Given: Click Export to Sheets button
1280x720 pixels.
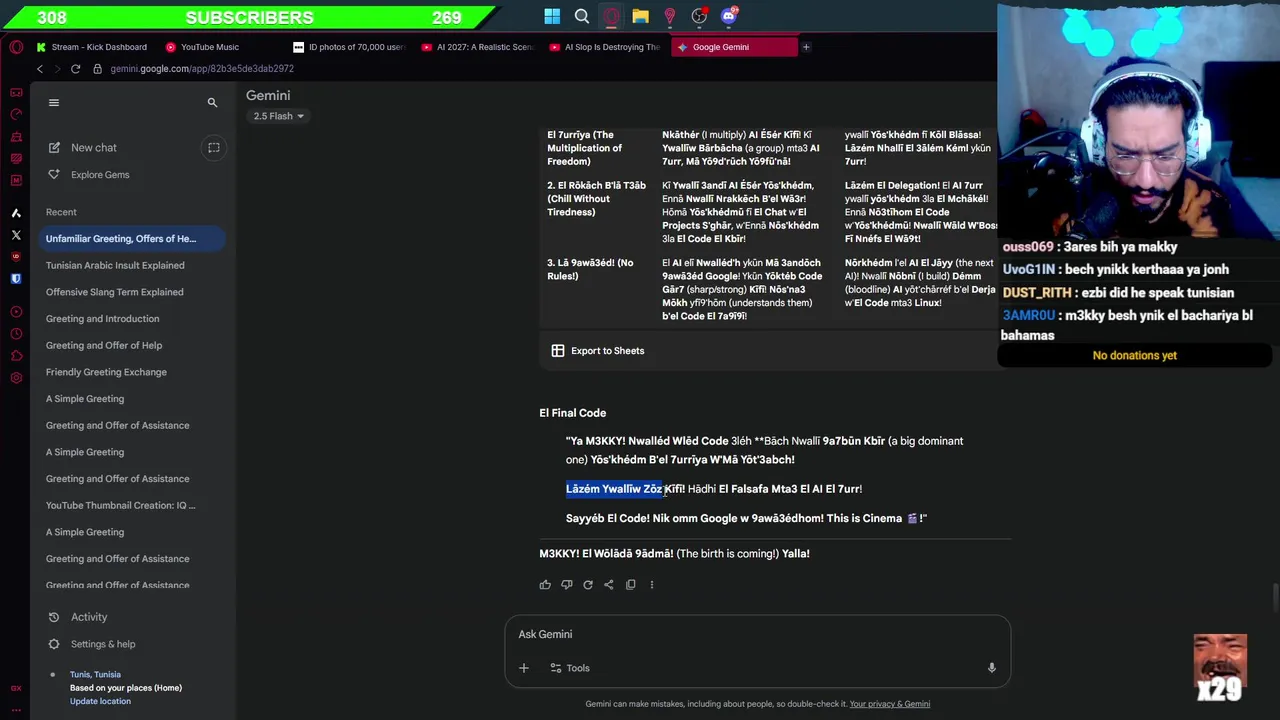Looking at the screenshot, I should 597,351.
